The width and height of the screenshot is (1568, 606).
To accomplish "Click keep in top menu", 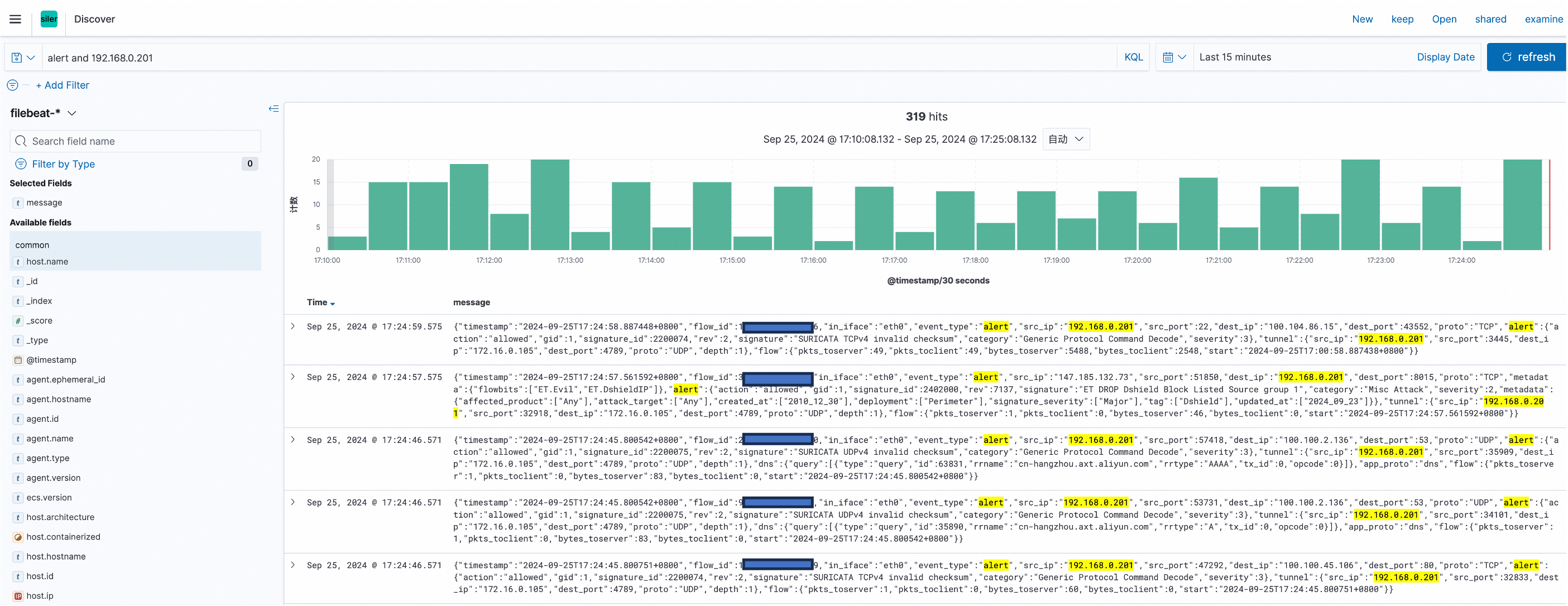I will [1402, 19].
